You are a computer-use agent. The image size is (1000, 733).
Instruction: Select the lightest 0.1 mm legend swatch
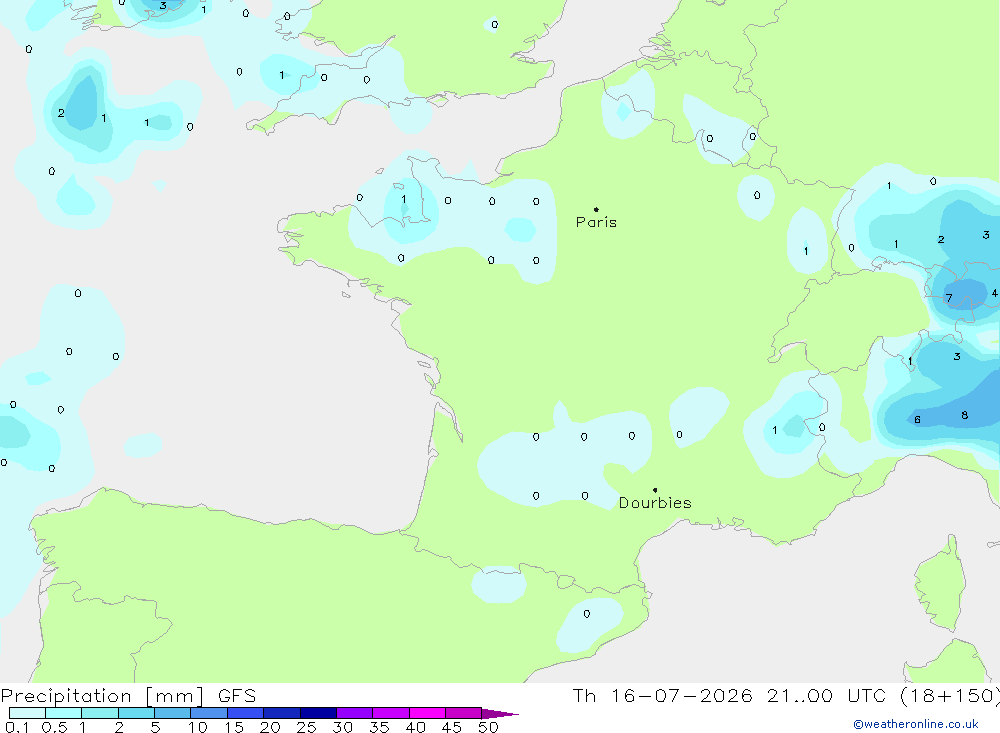coord(27,713)
